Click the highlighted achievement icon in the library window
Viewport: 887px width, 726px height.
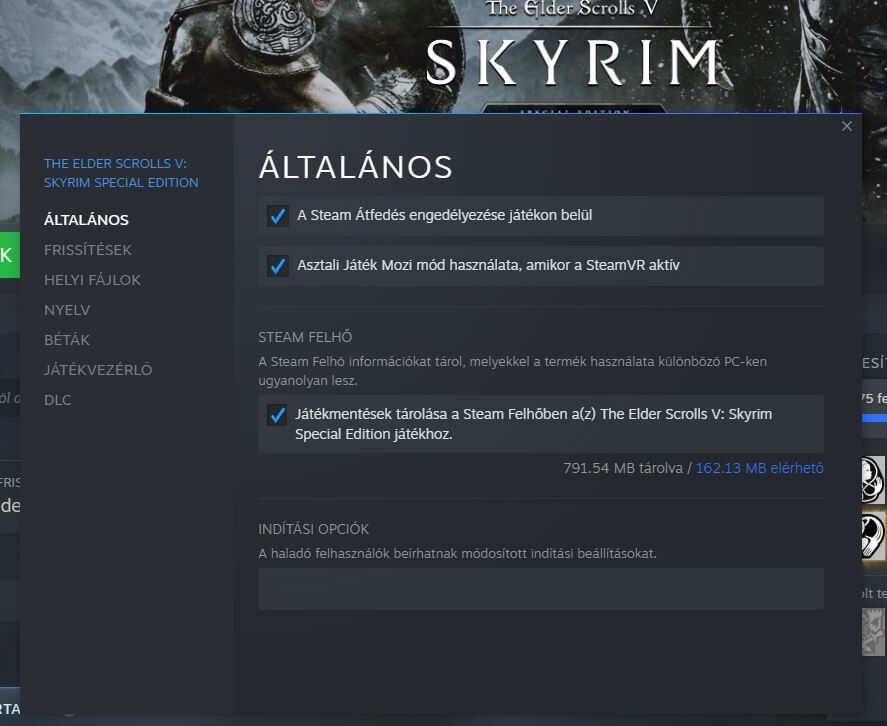tap(873, 536)
